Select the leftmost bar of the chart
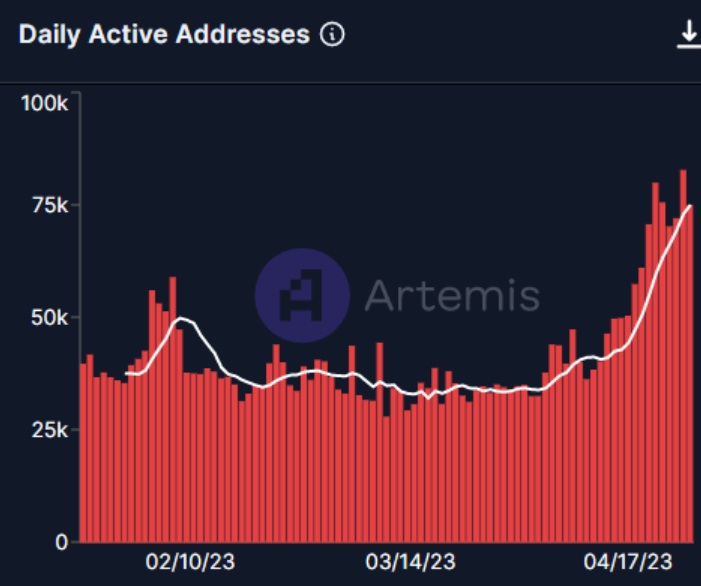This screenshot has height=586, width=701. tap(83, 453)
